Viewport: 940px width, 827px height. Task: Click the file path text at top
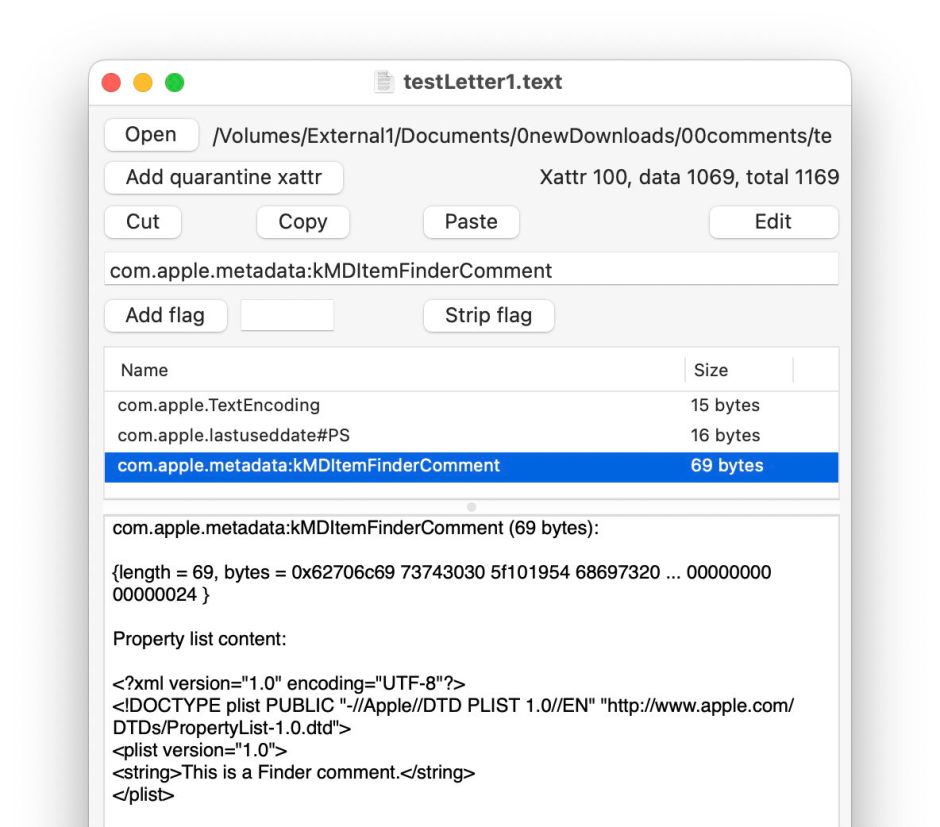(521, 136)
